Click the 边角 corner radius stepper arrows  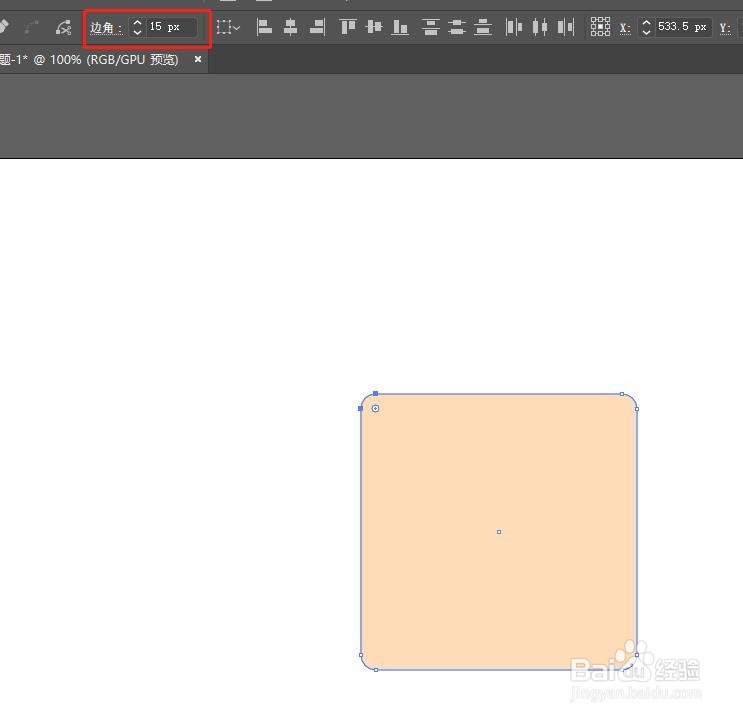pos(137,27)
